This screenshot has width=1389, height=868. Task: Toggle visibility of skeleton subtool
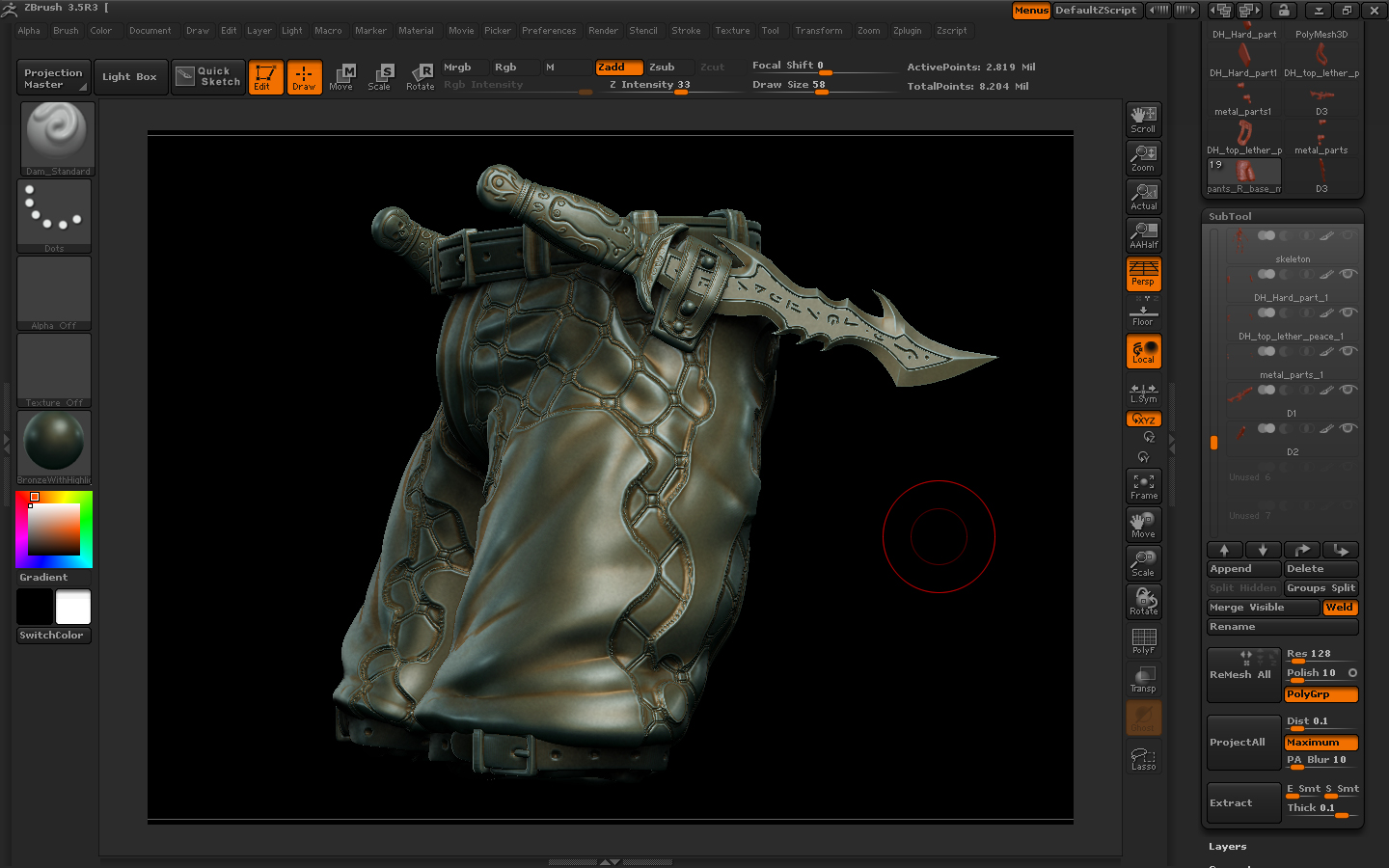click(x=1348, y=235)
